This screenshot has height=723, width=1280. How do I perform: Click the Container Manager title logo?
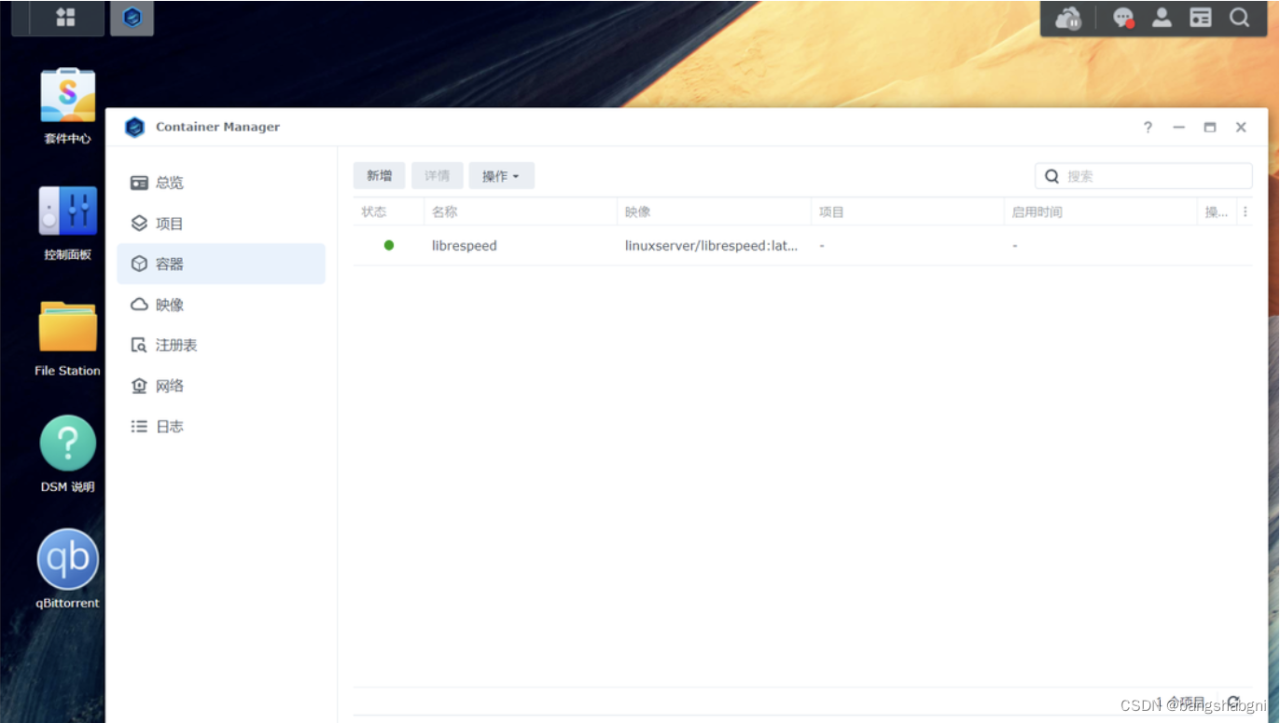point(135,127)
